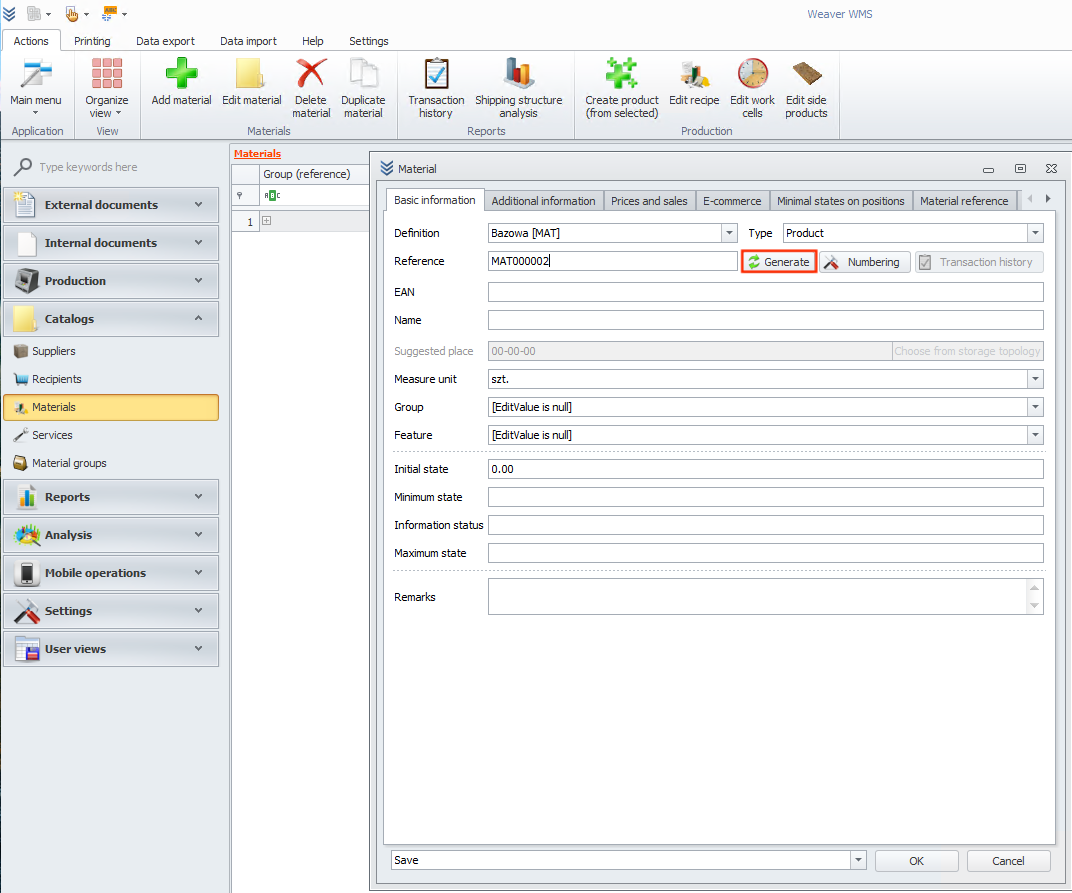Image resolution: width=1072 pixels, height=893 pixels.
Task: Click the Reference input field
Action: 613,261
